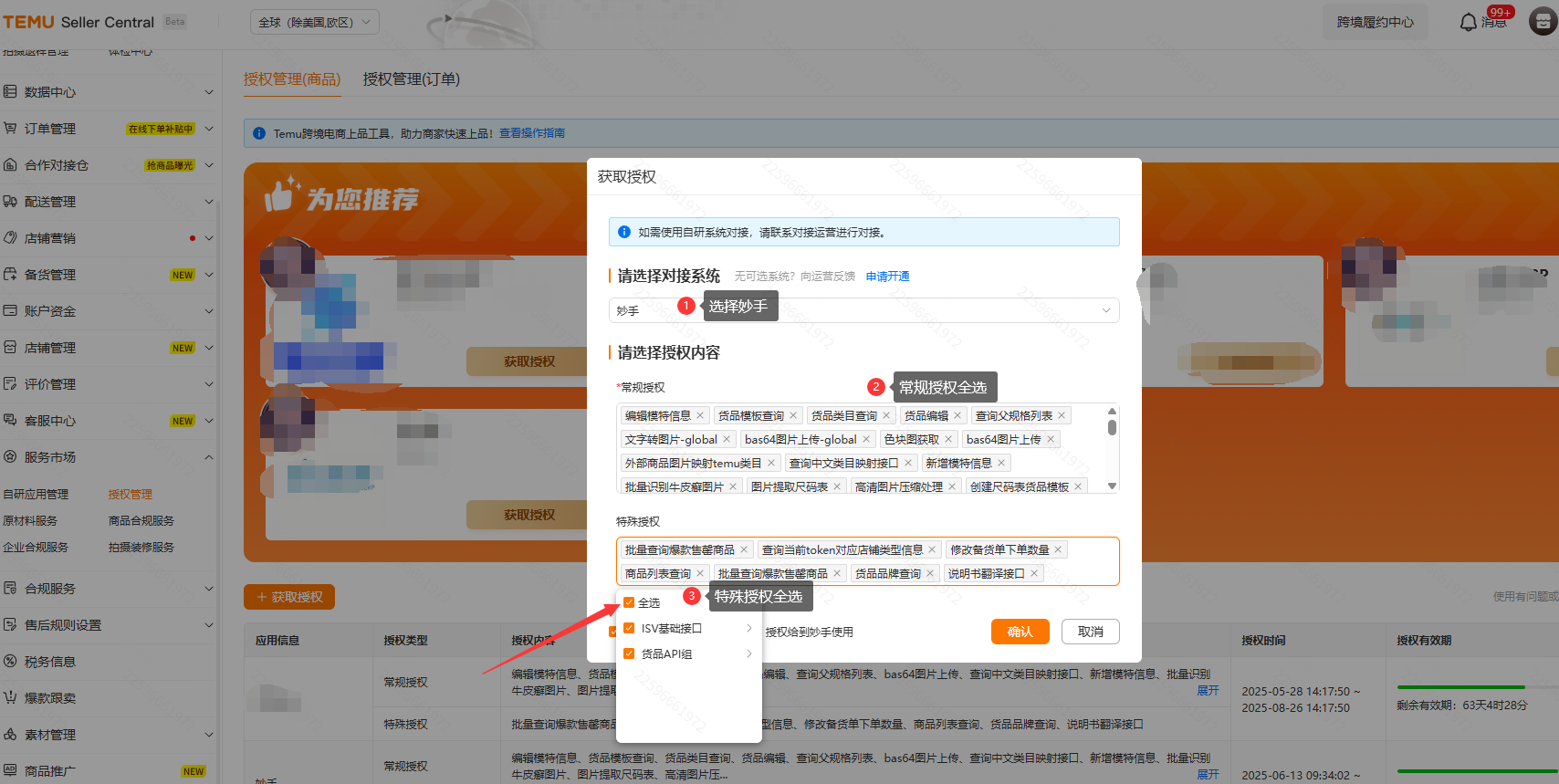The image size is (1559, 784).
Task: Click the 数据中心 sidebar icon
Action: click(10, 92)
